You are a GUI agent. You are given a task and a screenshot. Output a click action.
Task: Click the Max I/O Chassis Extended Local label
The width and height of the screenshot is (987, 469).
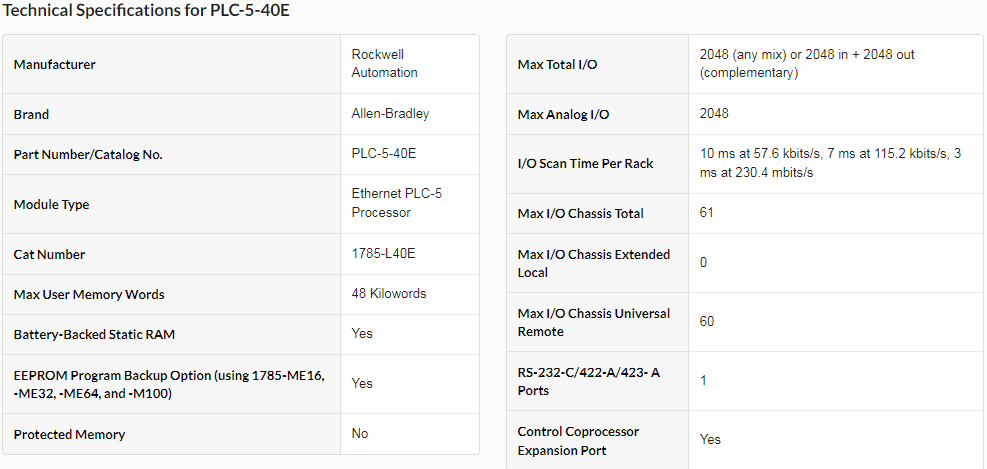594,264
